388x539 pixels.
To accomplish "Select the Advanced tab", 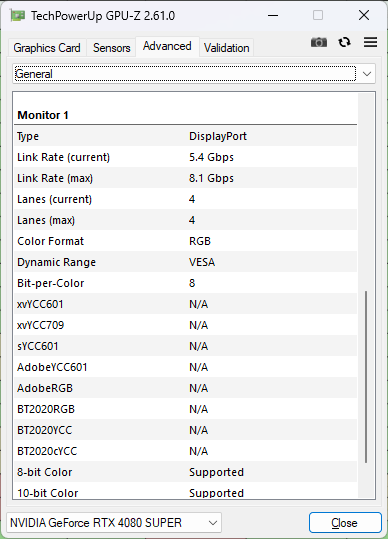I will [167, 46].
